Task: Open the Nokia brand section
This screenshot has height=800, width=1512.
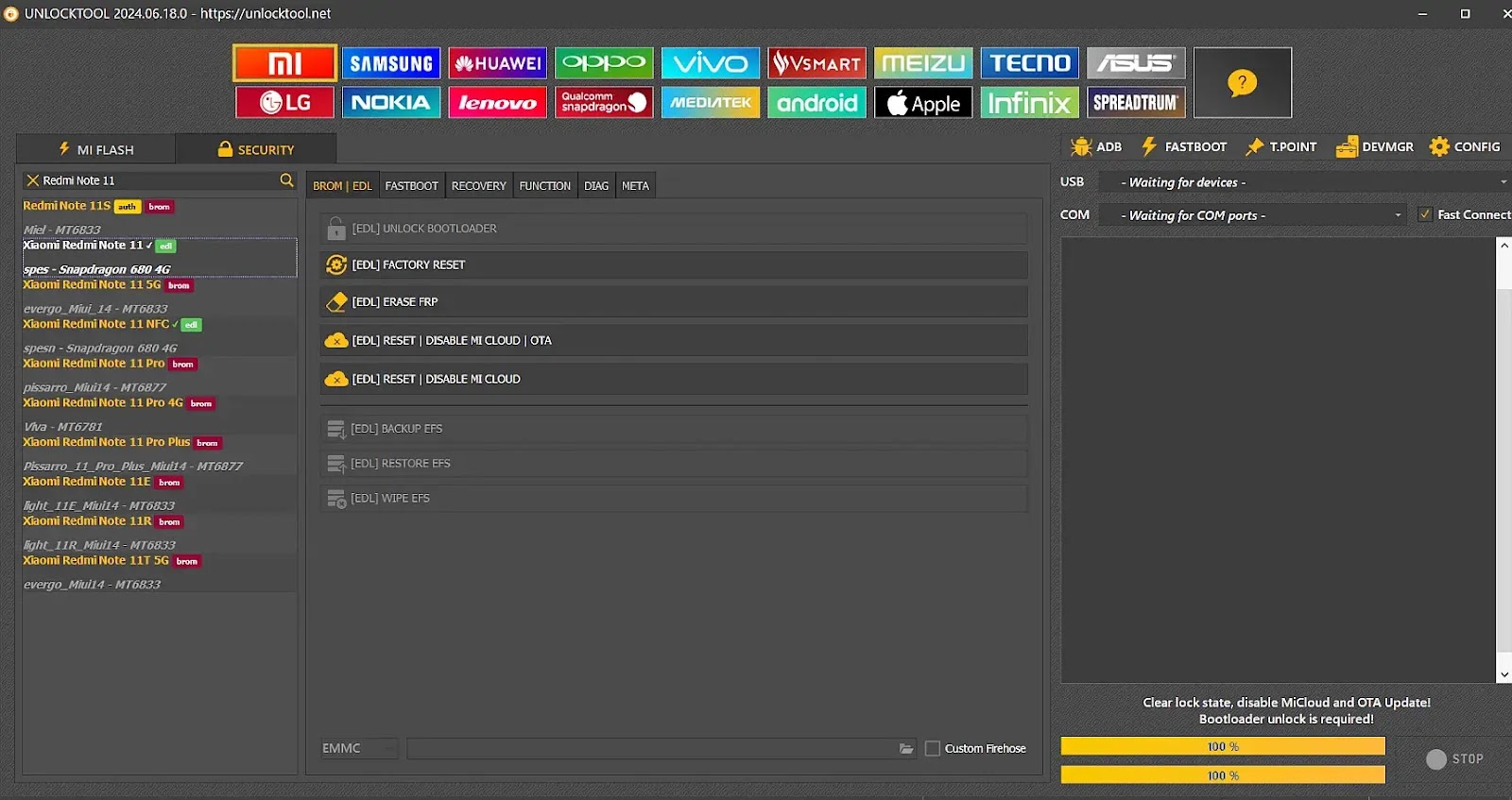Action: [391, 102]
